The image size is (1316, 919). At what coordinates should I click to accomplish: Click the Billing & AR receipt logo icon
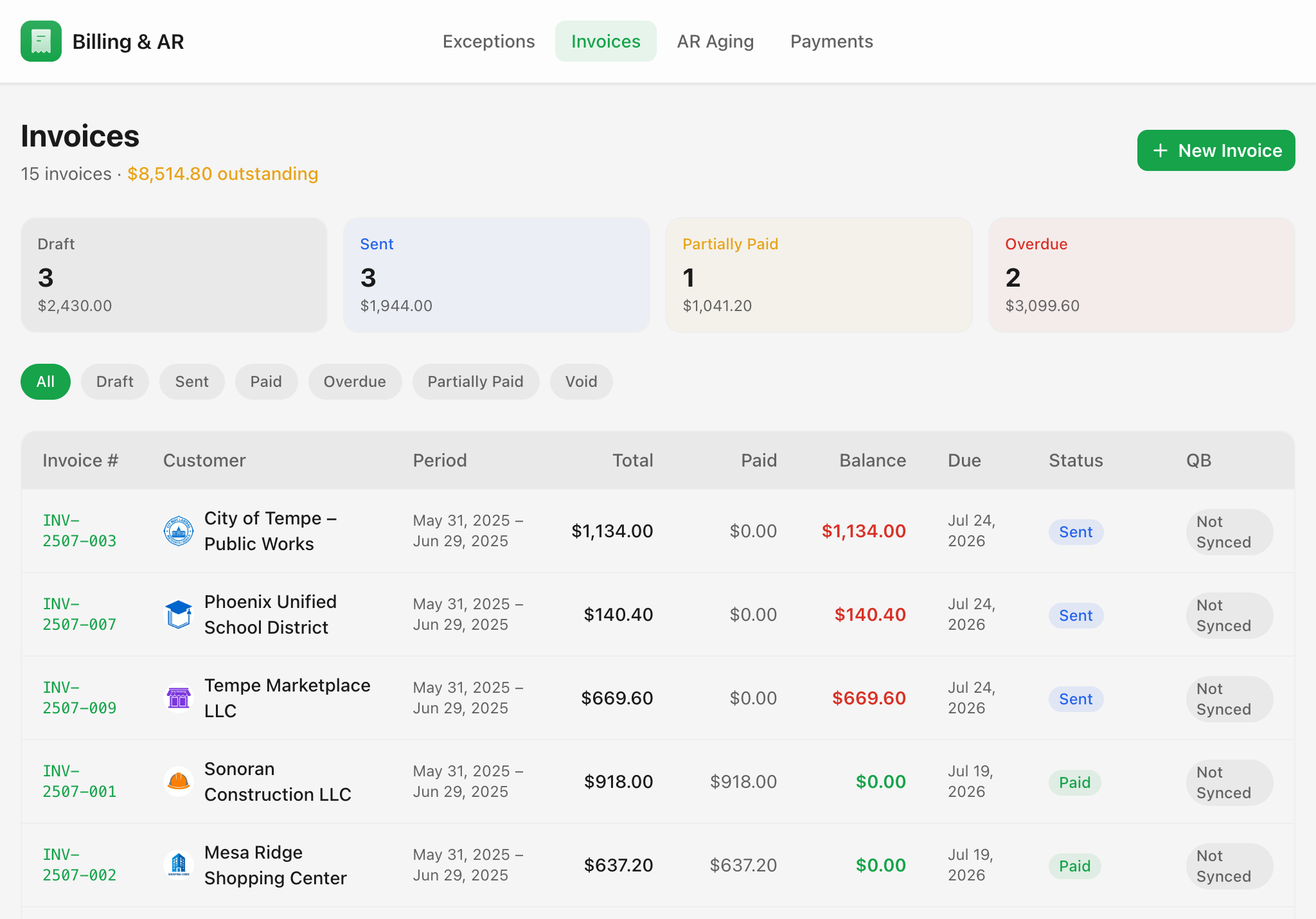click(x=41, y=41)
